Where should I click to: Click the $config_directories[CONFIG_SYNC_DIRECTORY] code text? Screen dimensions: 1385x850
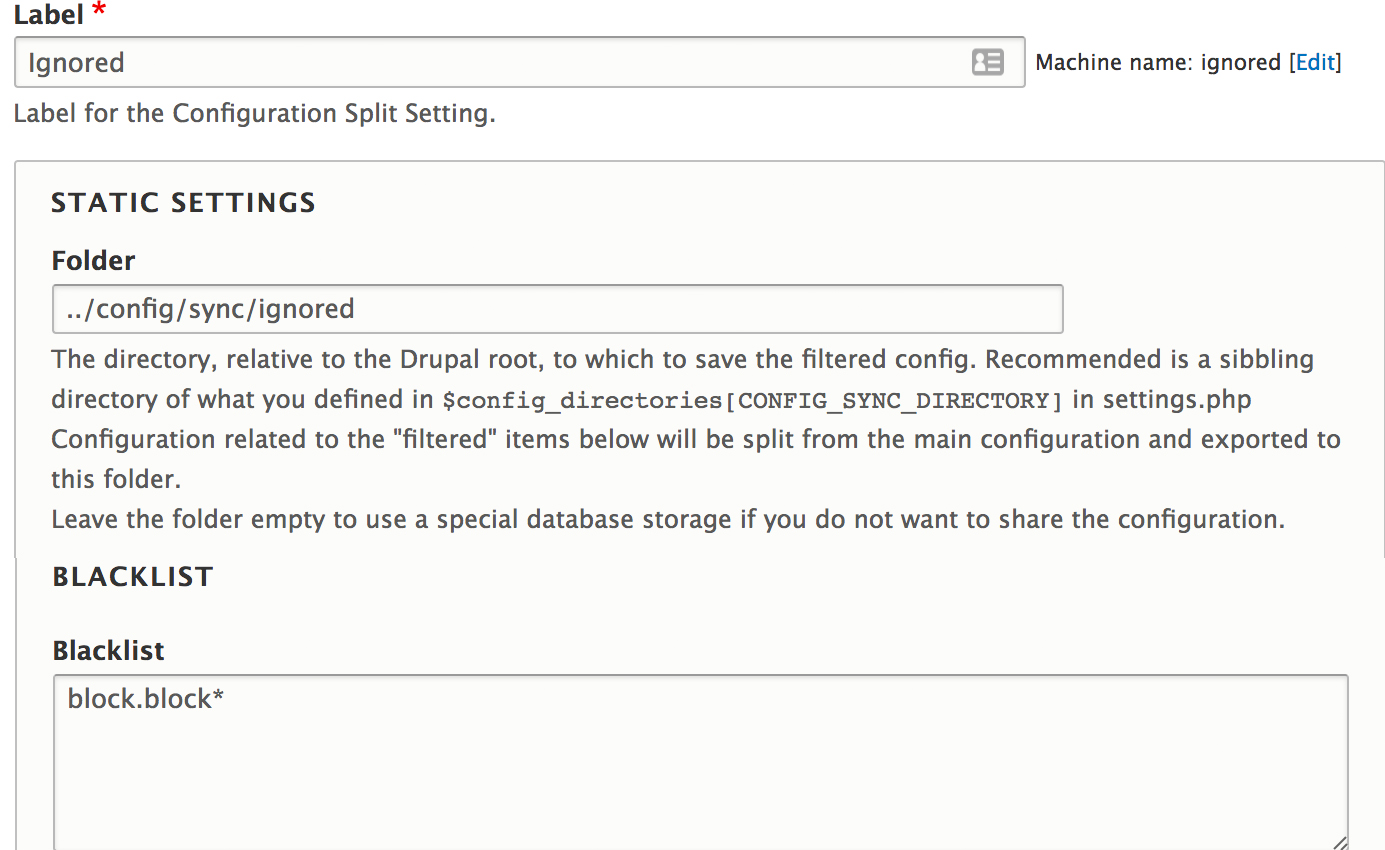pos(753,400)
